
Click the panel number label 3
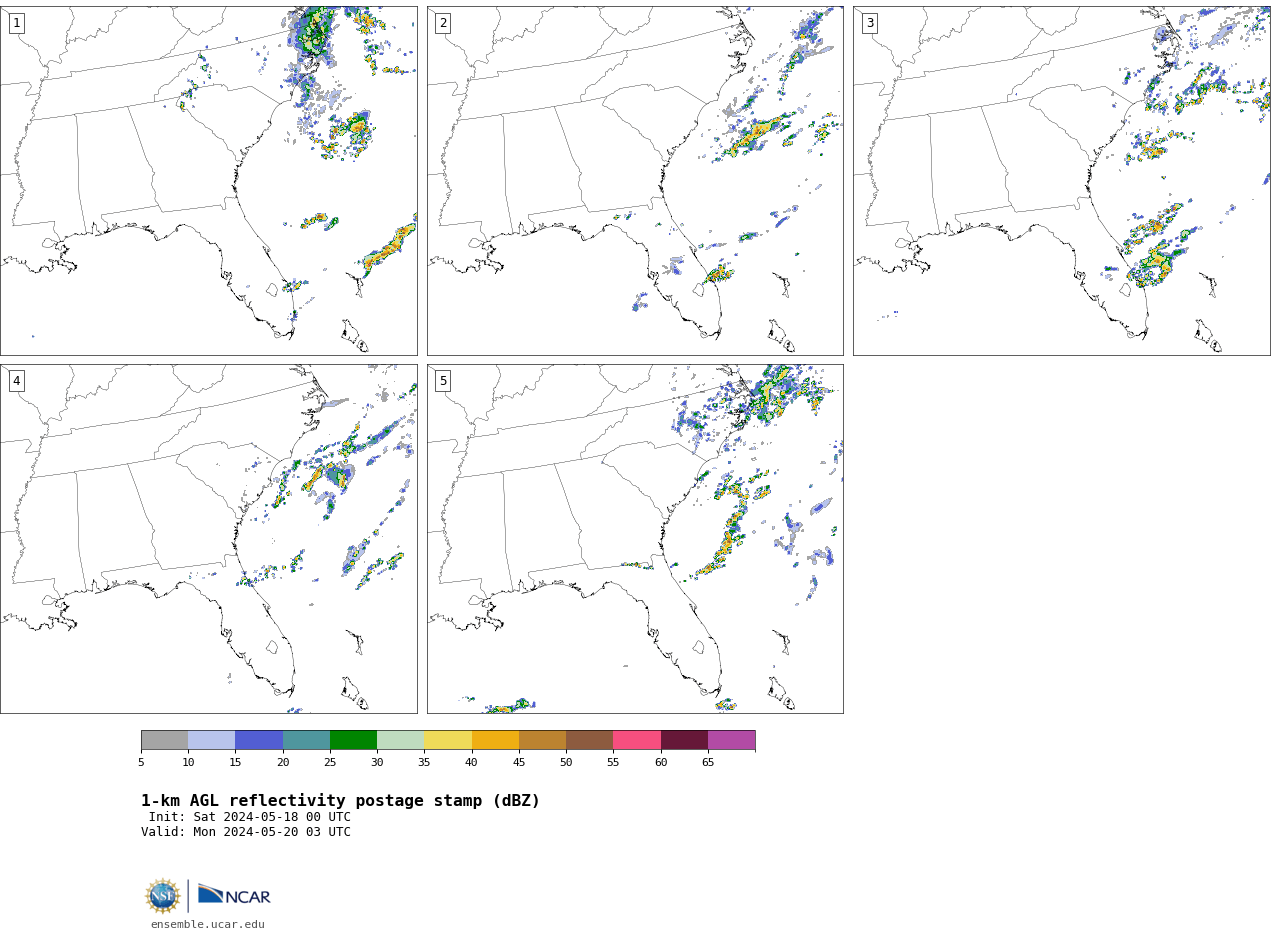pyautogui.click(x=869, y=23)
